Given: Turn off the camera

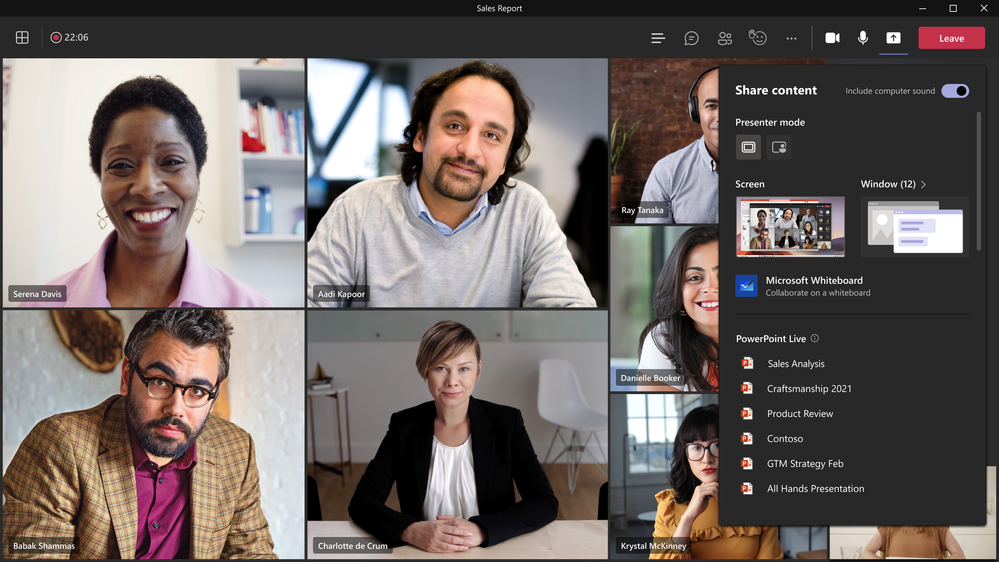Looking at the screenshot, I should point(832,38).
